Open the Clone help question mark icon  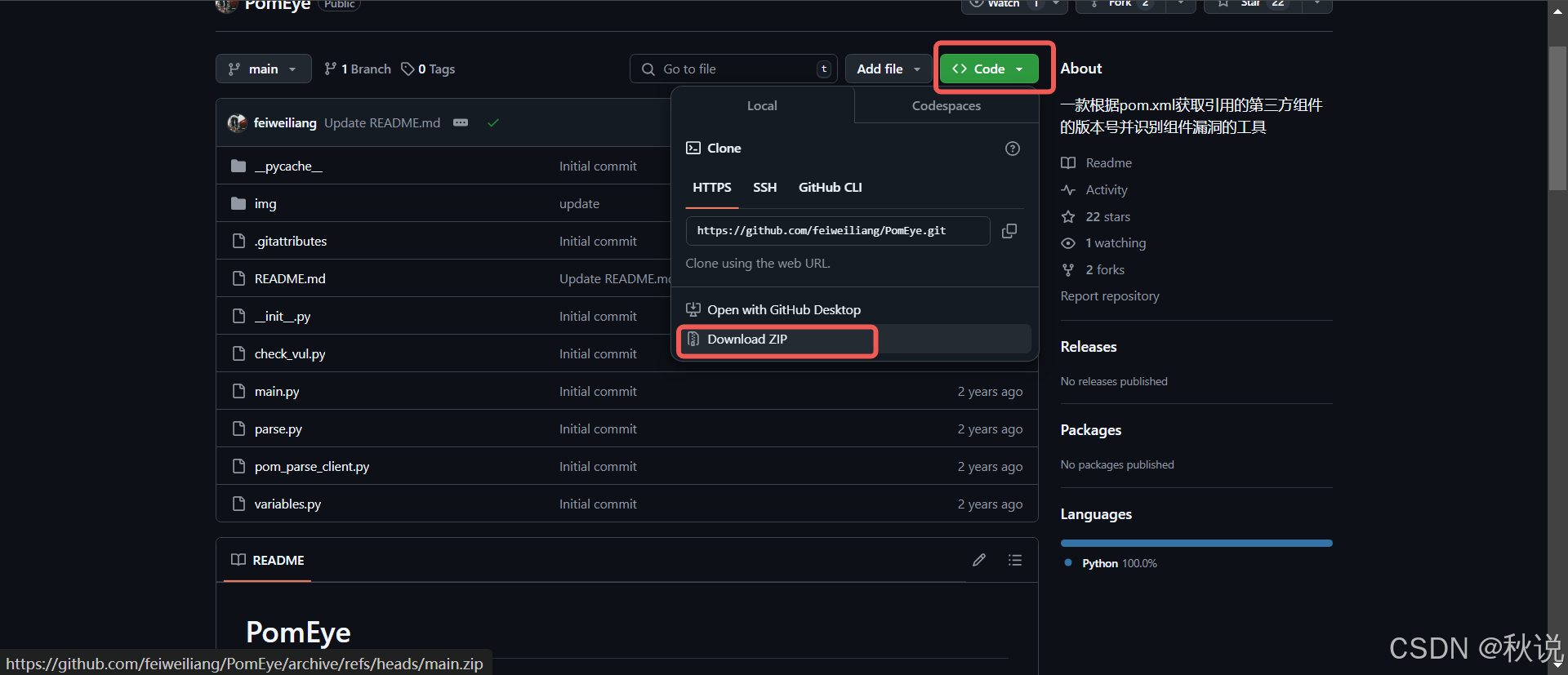[1013, 149]
